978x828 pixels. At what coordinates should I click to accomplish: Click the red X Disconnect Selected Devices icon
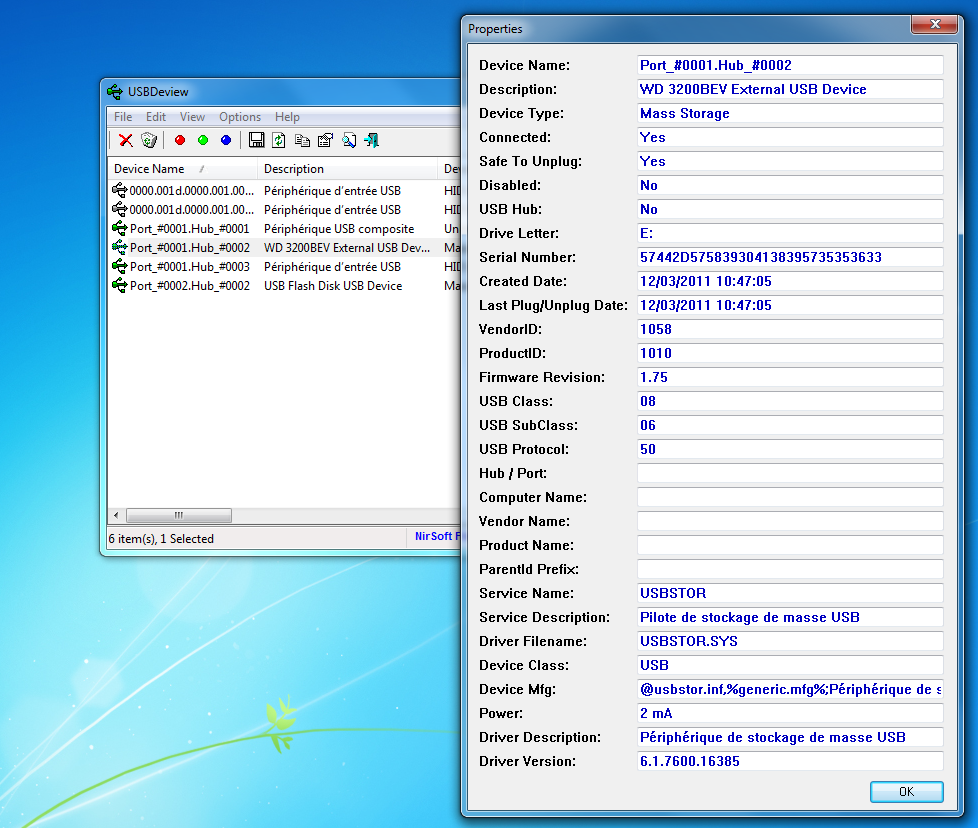coord(126,141)
